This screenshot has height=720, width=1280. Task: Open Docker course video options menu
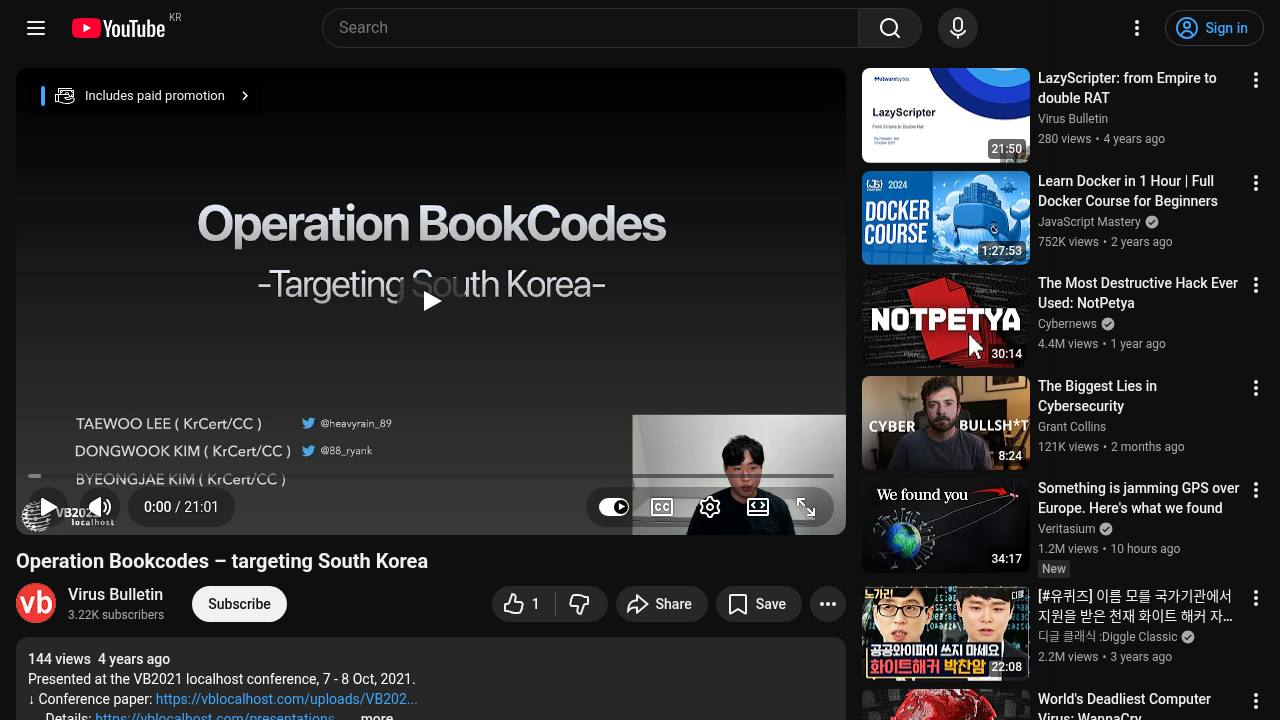tap(1256, 183)
